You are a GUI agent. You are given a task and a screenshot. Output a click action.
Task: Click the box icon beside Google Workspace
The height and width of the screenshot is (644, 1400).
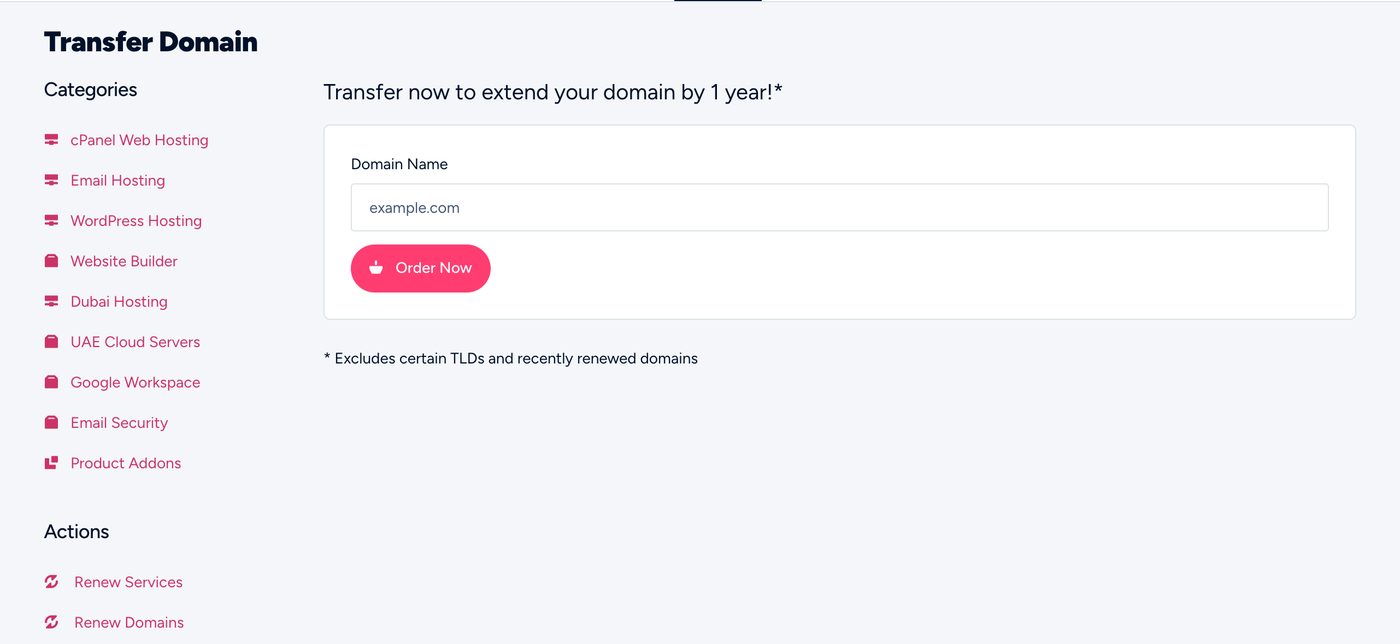point(51,382)
